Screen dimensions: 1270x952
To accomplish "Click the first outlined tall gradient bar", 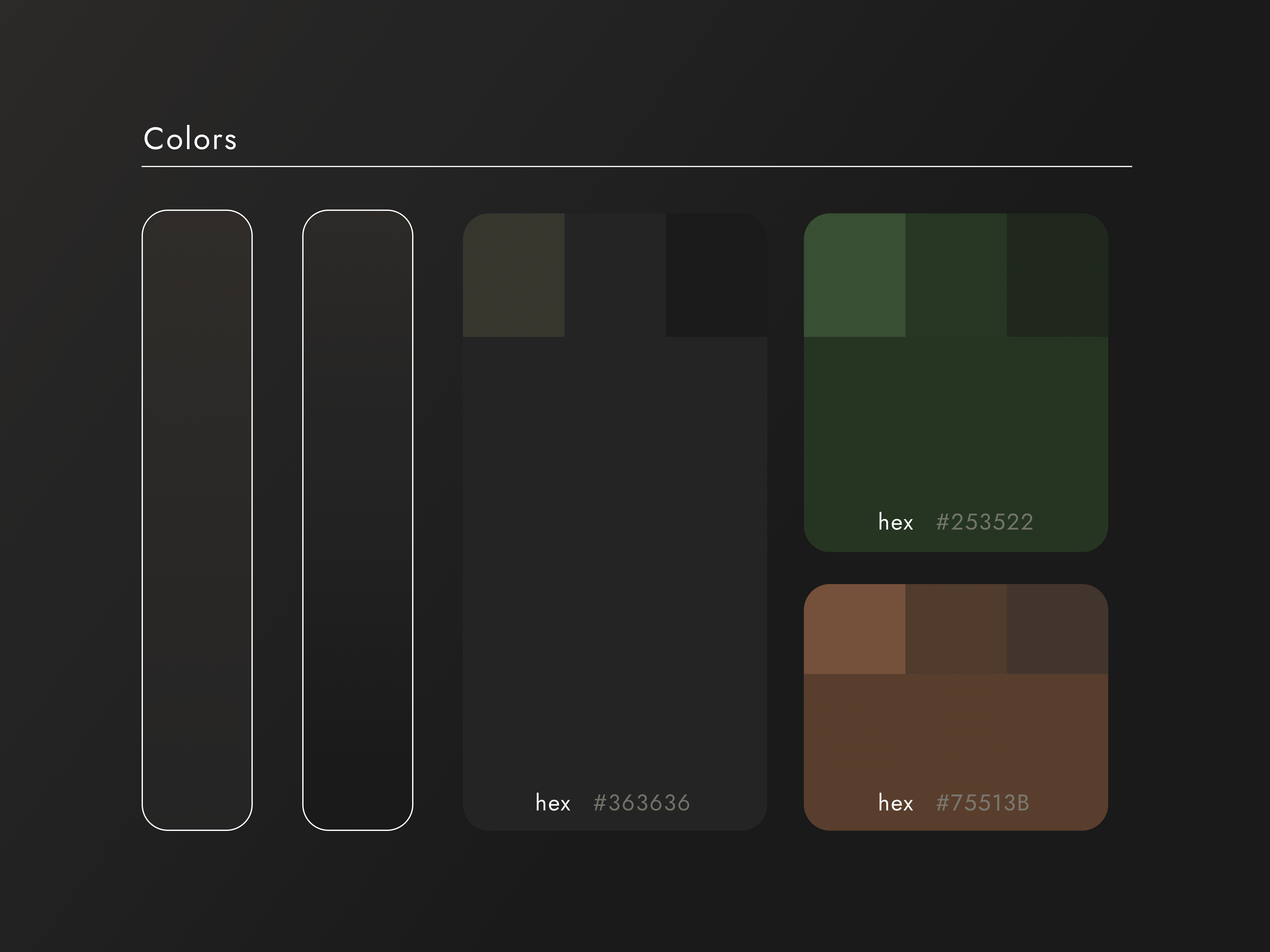I will 197,520.
